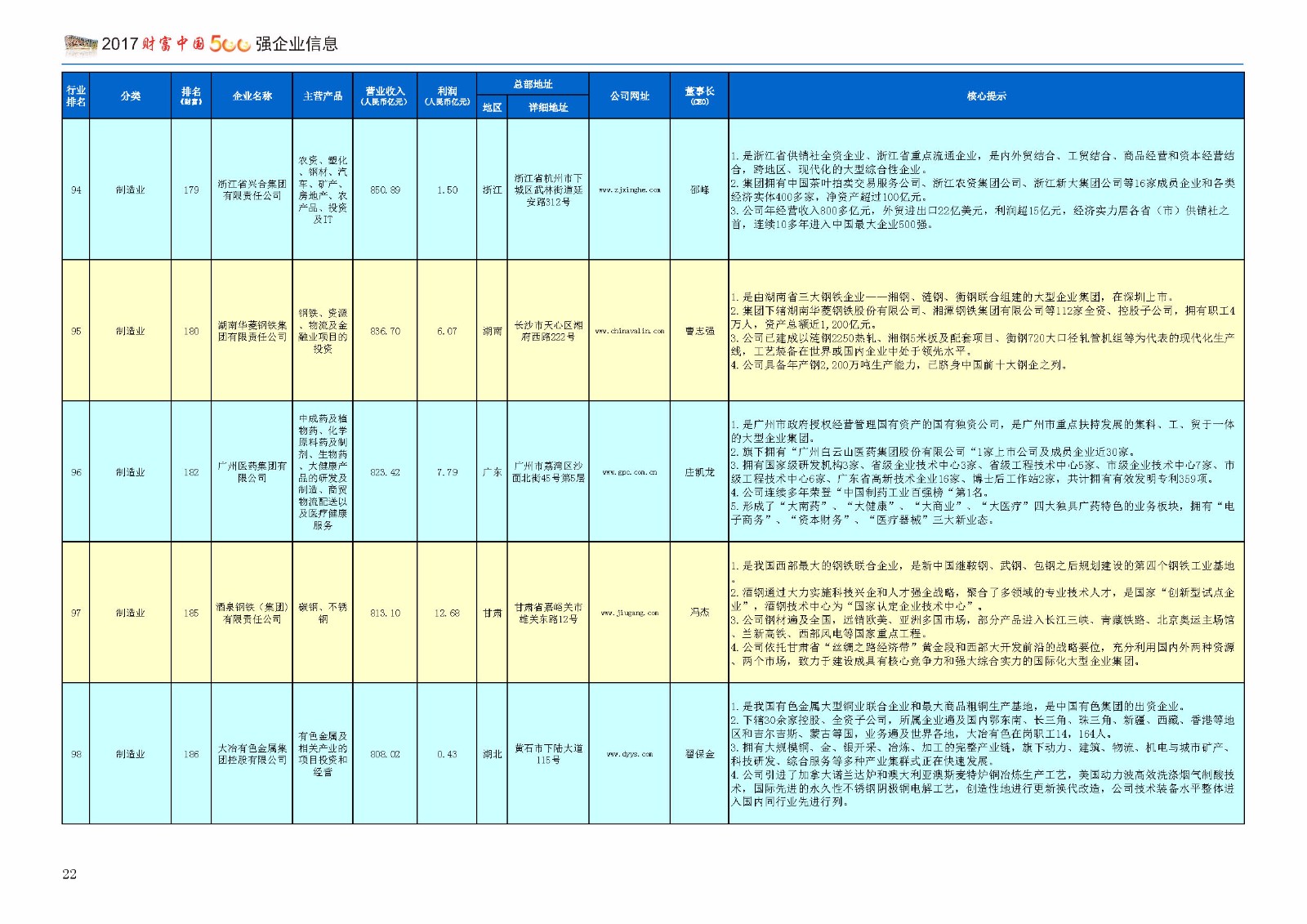The height and width of the screenshot is (924, 1307).
Task: Click region cell 广东
Action: 492,472
